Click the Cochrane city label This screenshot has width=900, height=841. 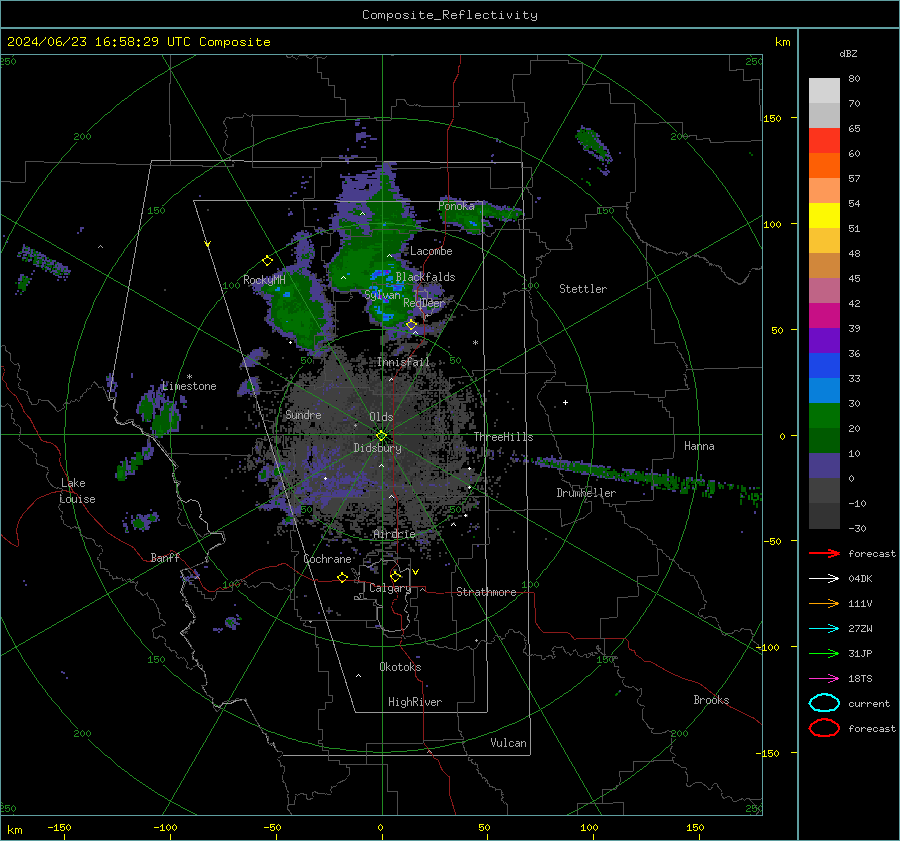pos(327,559)
